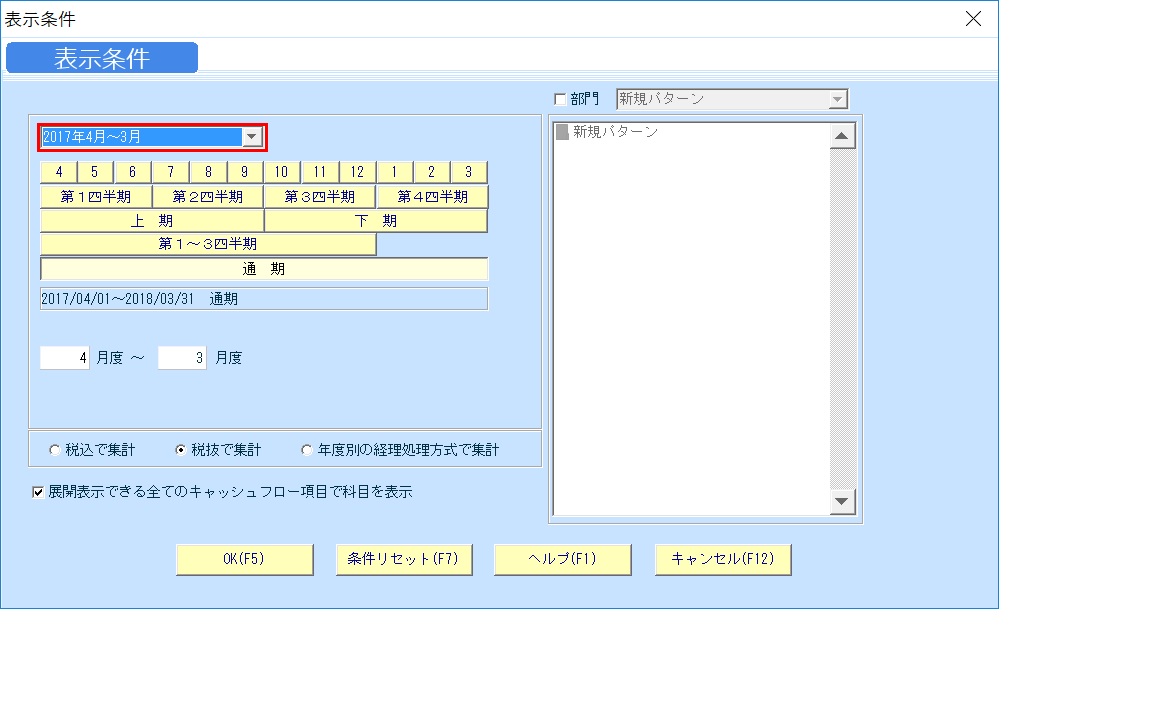Select the 通期 full-year period

(x=263, y=268)
